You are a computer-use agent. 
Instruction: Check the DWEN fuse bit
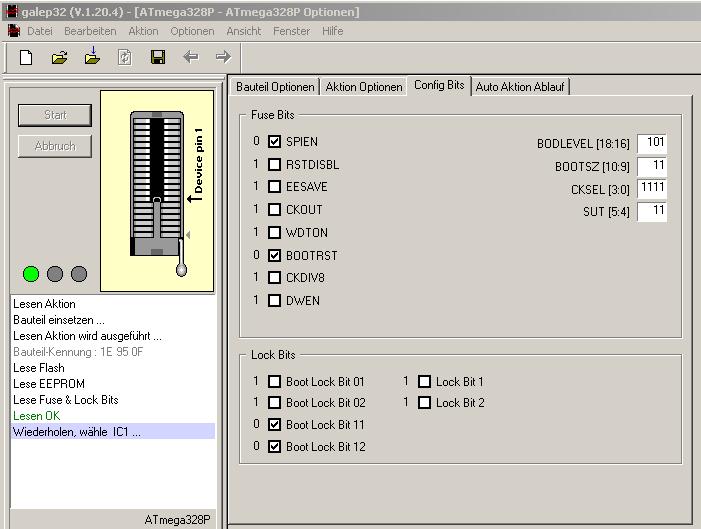click(x=274, y=300)
